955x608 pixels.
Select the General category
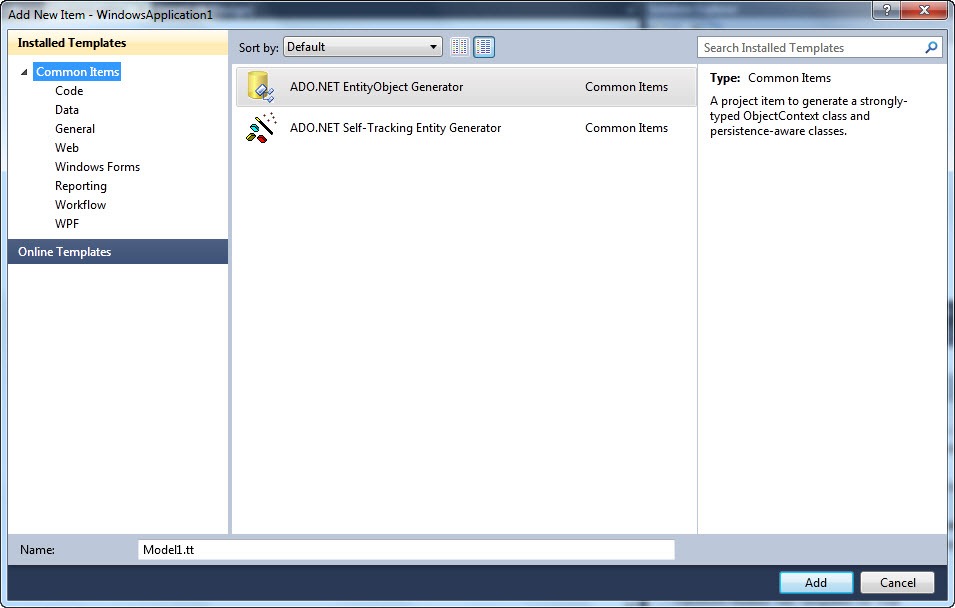coord(75,129)
